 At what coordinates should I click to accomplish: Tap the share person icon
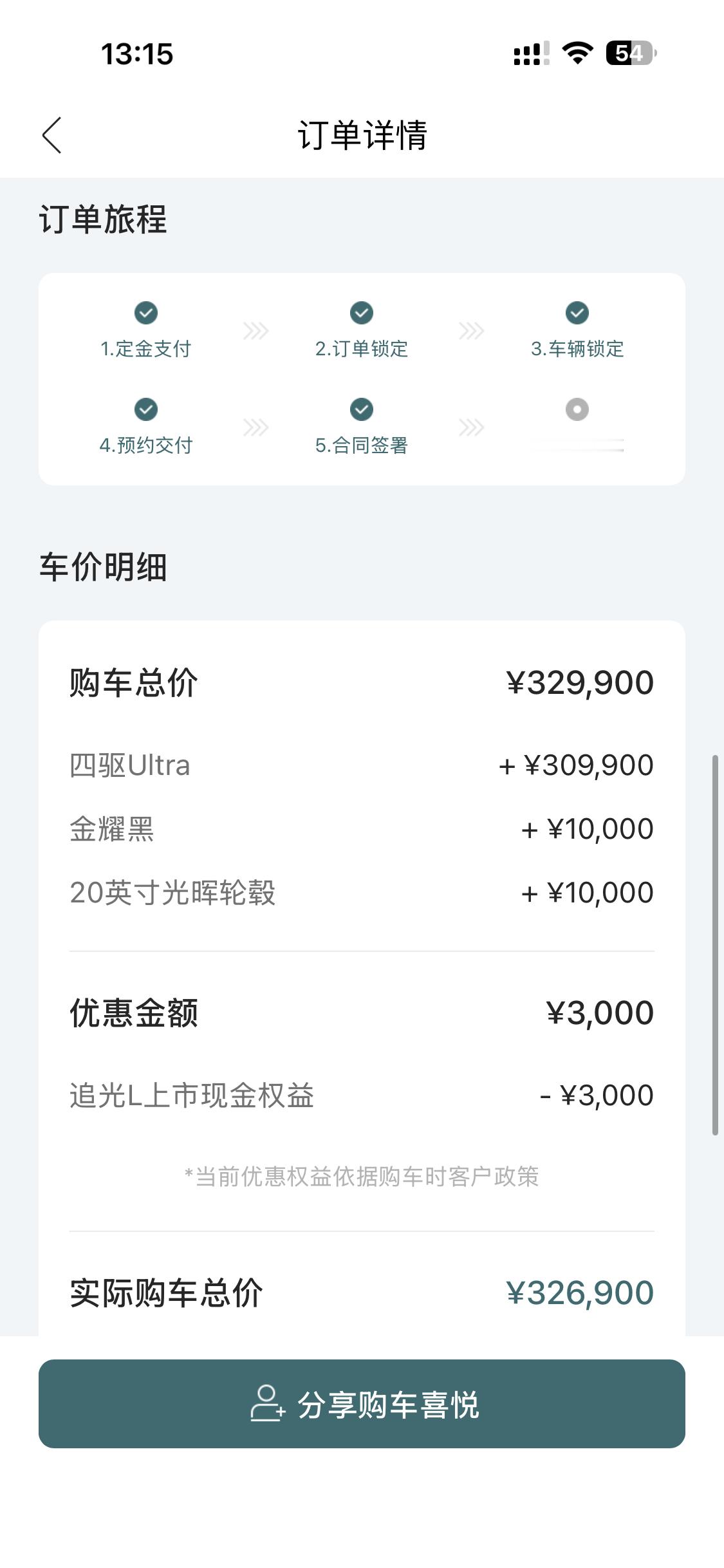(266, 1404)
